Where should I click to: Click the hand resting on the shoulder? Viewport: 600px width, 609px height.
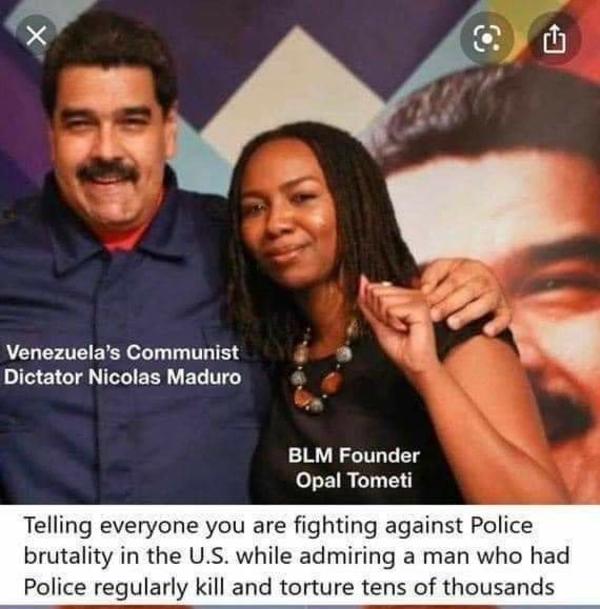tap(466, 297)
